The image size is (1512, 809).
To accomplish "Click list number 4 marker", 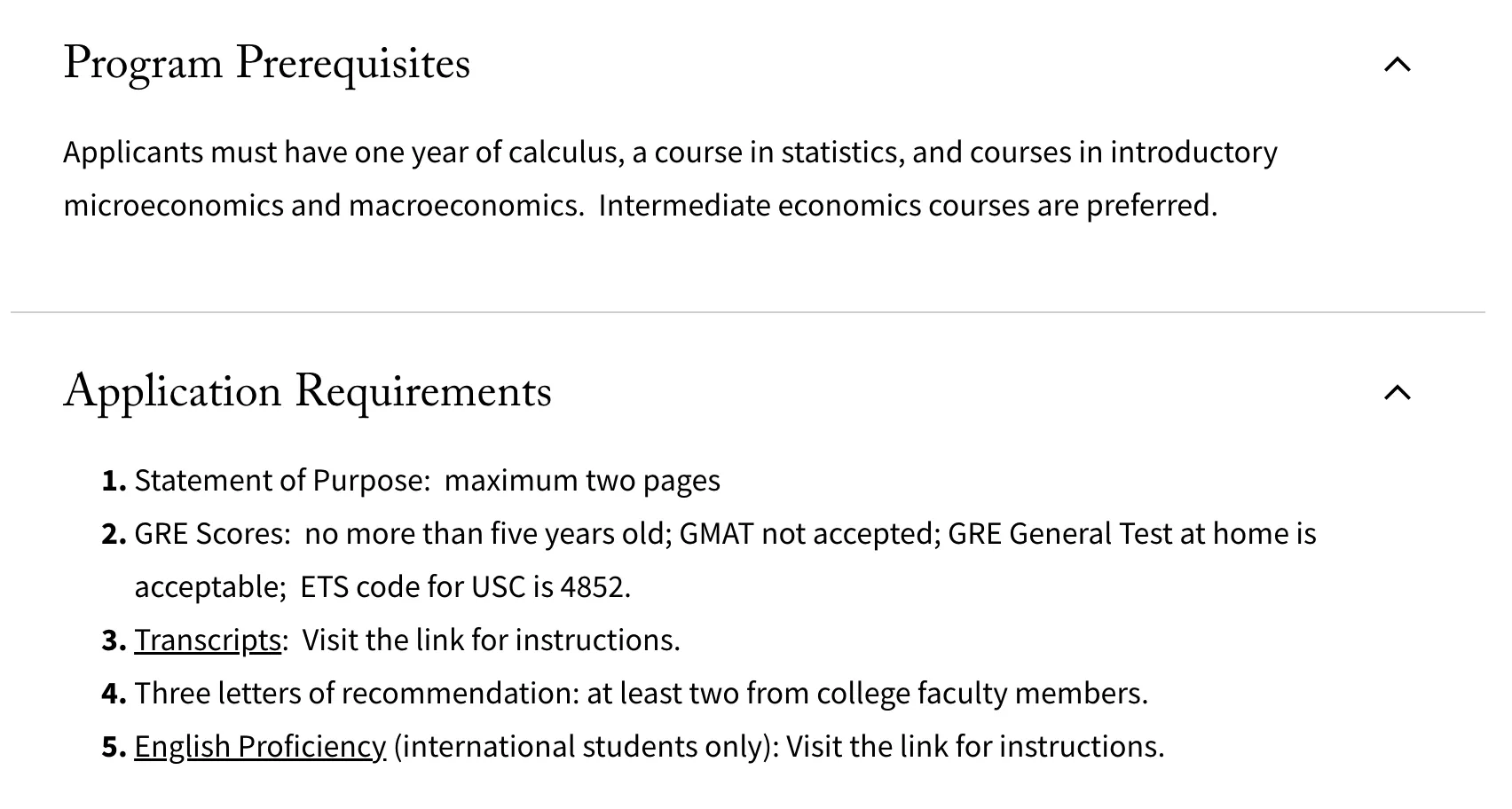I will (114, 694).
